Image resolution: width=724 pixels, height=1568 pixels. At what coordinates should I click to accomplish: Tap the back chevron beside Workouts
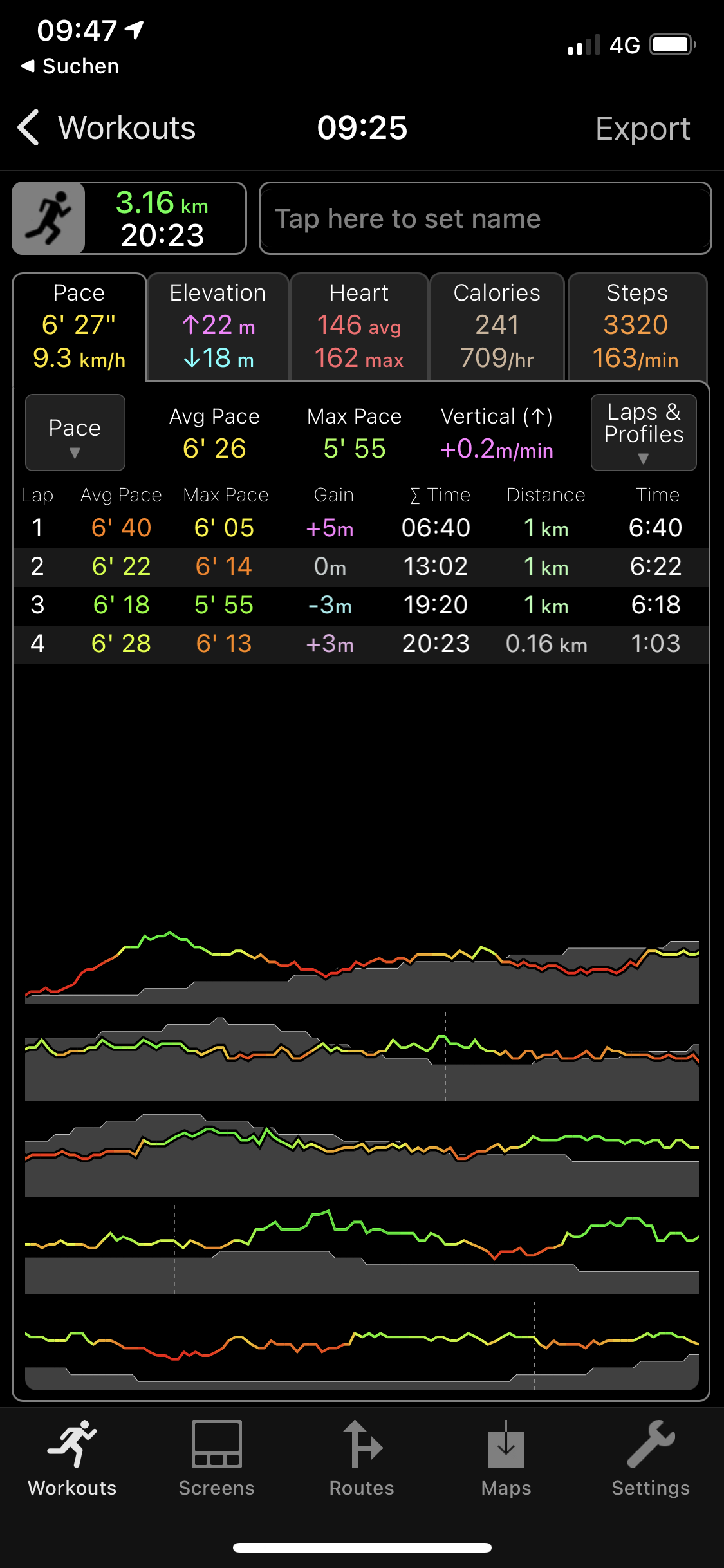28,127
